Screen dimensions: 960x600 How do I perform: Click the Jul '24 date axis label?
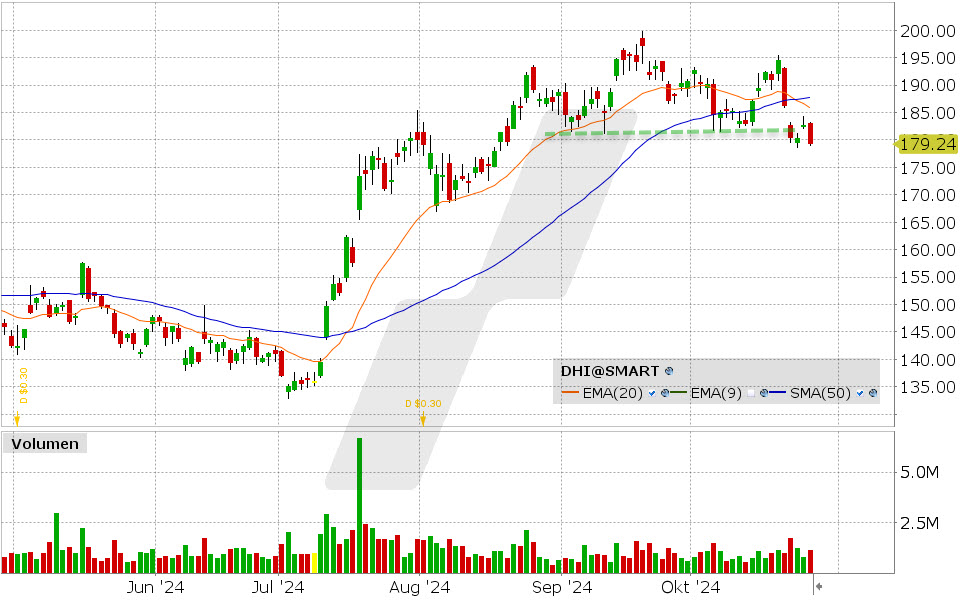[278, 588]
